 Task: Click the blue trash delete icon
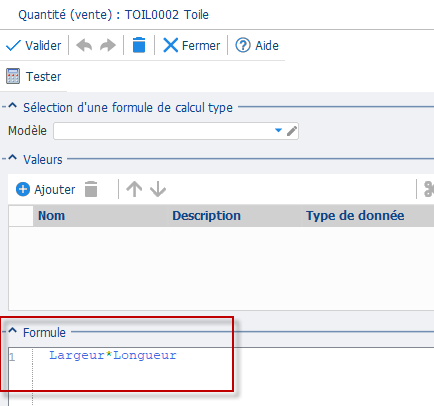coord(139,45)
